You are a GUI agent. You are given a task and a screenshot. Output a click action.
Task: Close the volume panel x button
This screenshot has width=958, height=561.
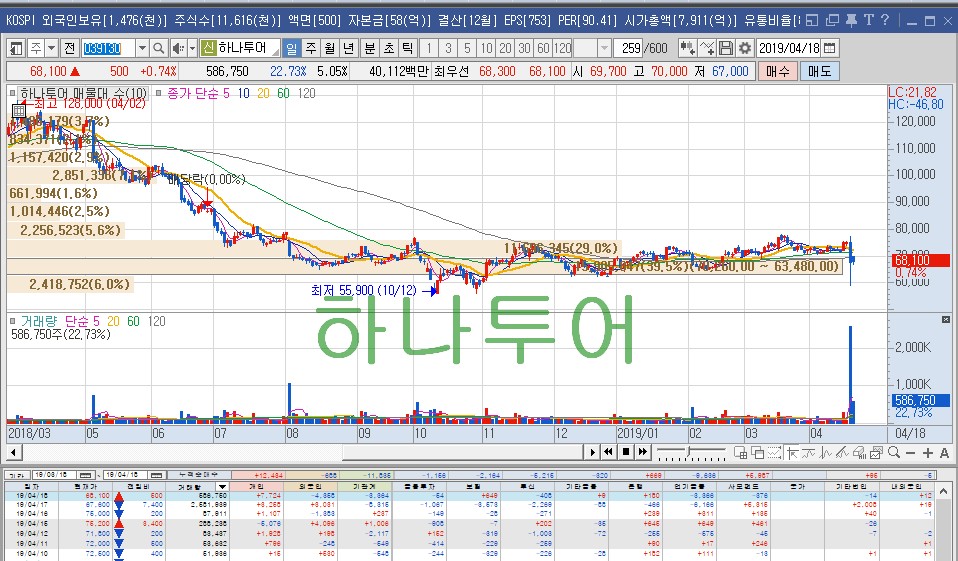(x=946, y=320)
